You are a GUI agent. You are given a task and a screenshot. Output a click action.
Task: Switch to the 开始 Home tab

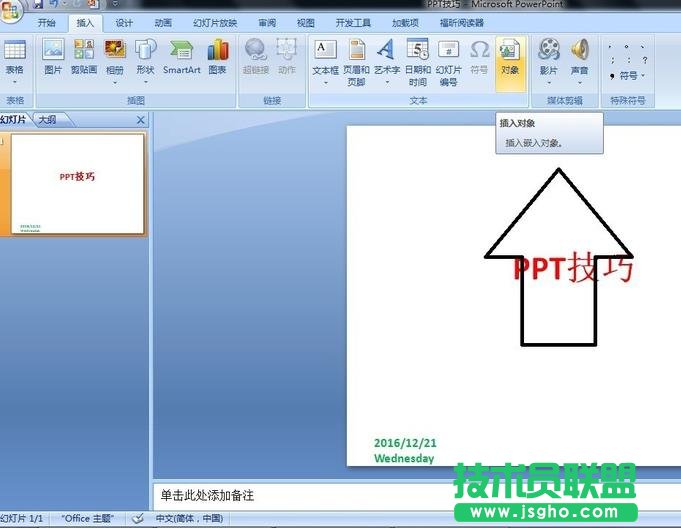(x=46, y=23)
